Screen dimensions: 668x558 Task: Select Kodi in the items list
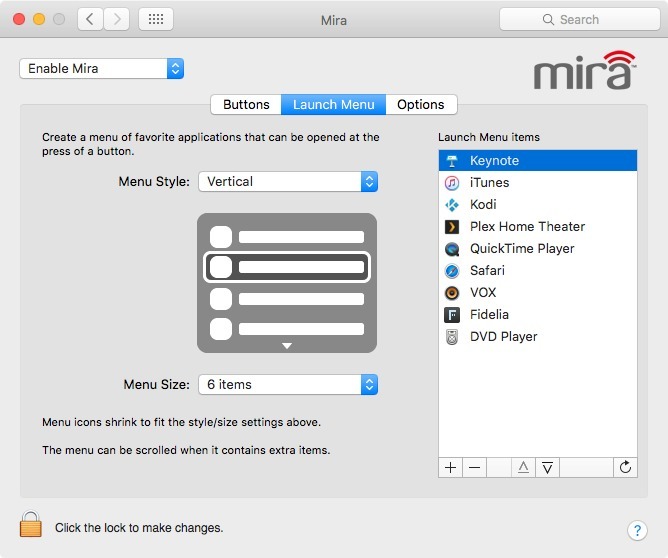[x=538, y=205]
